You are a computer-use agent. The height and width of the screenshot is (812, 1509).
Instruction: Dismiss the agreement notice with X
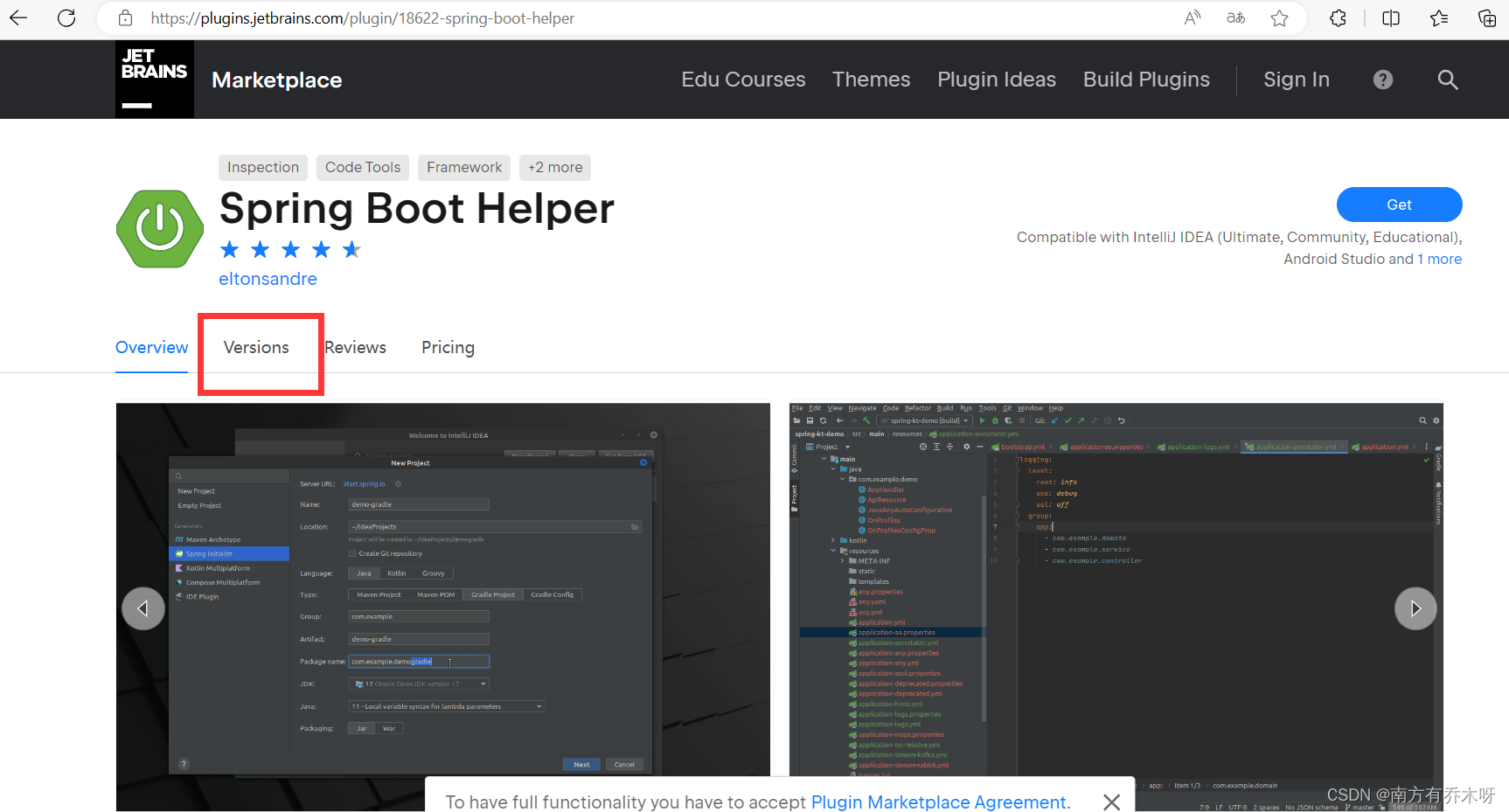coord(1111,802)
